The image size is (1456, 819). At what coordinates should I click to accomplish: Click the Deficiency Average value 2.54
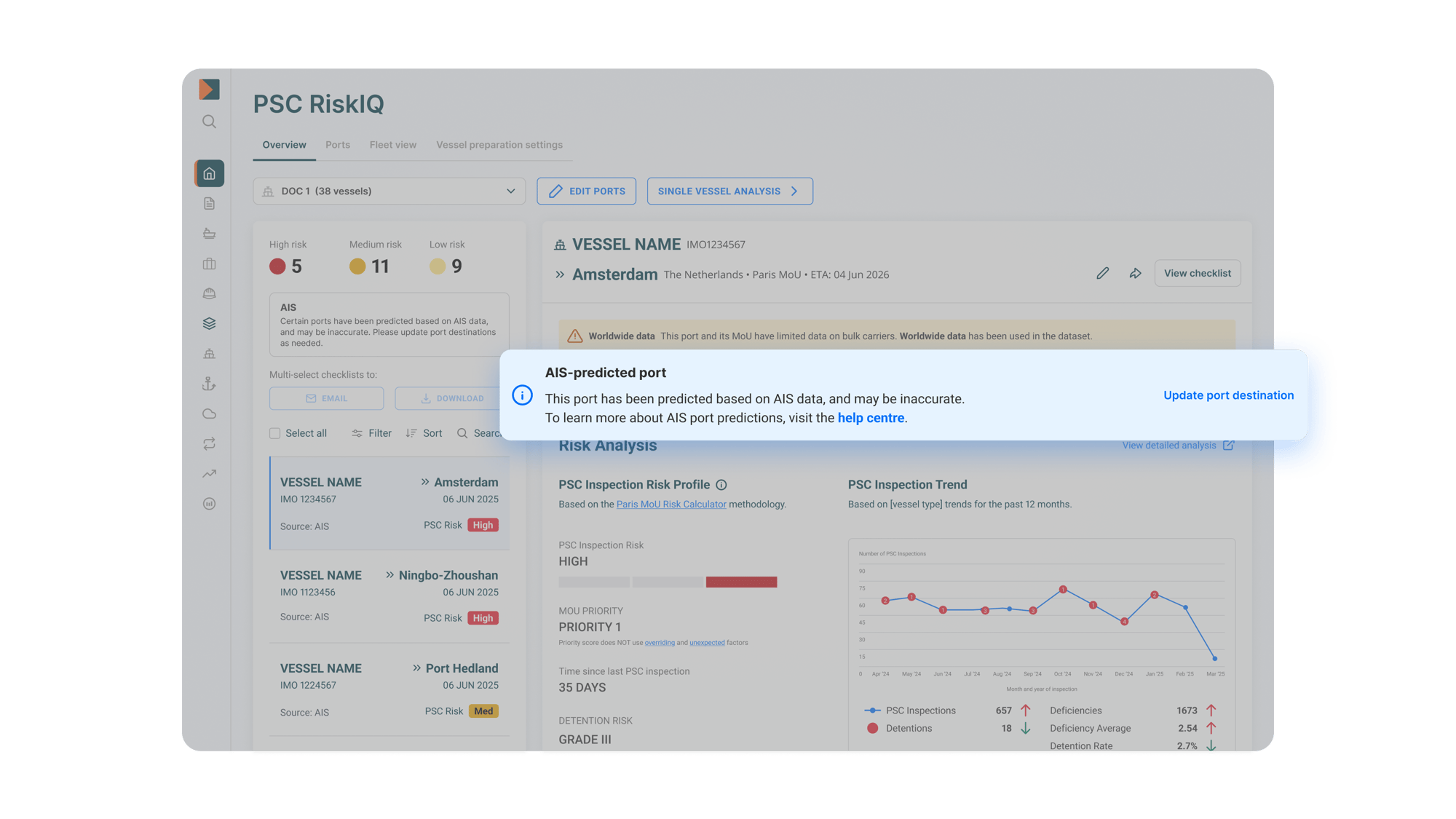tap(1187, 728)
